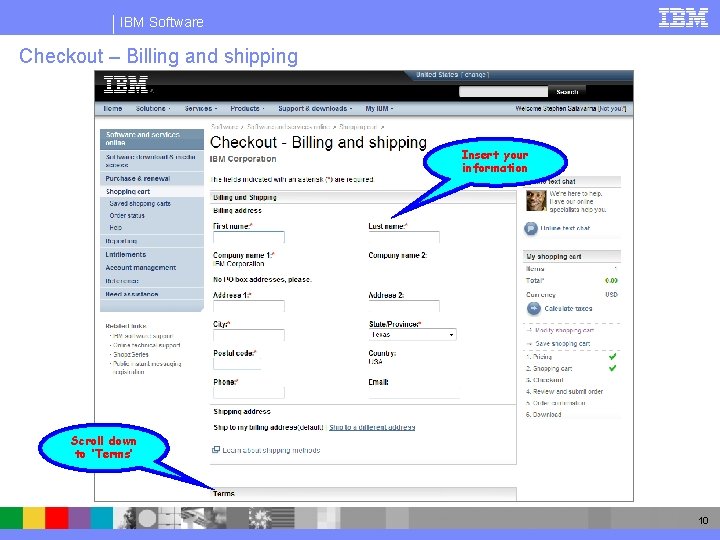720x540 pixels.
Task: Click step 4 Review and submit order
Action: point(564,392)
